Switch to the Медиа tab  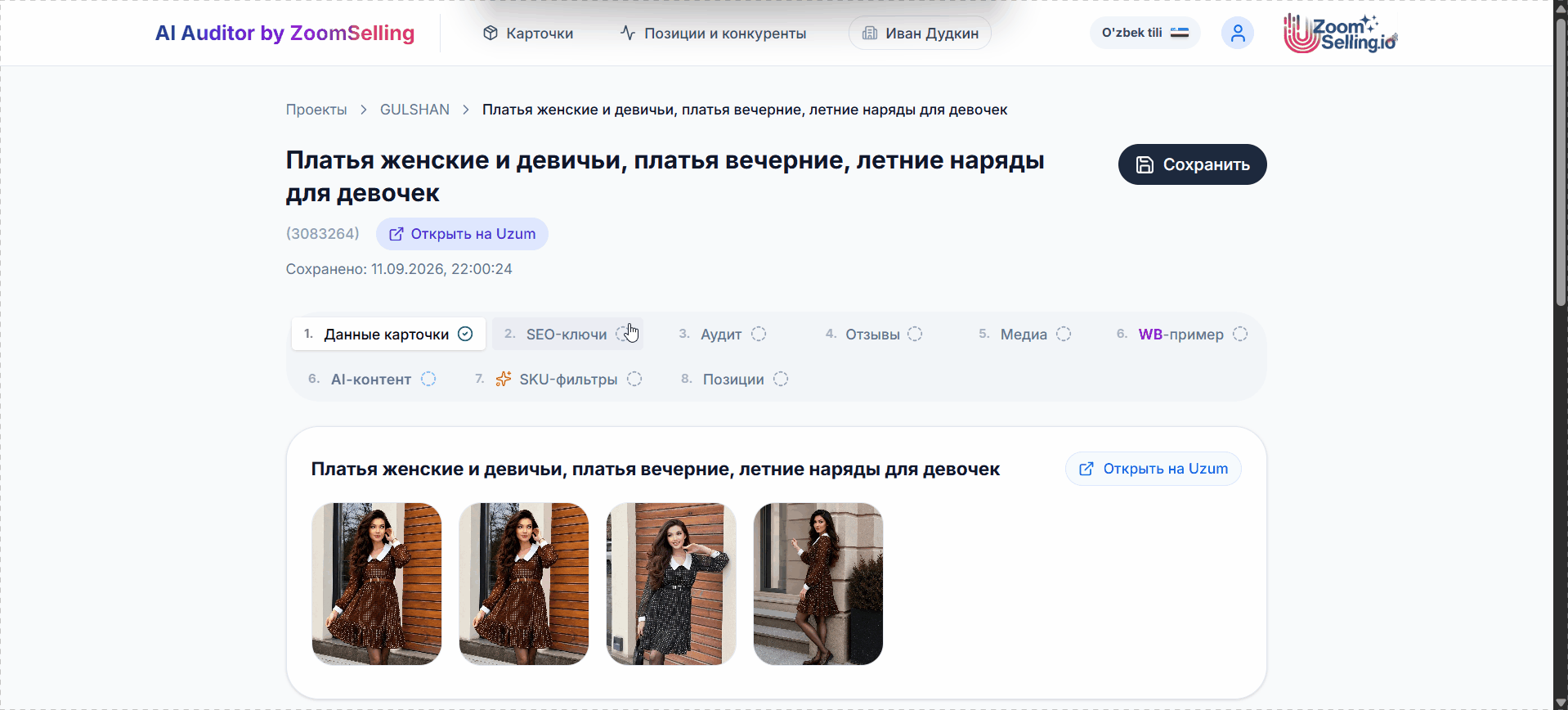tap(1024, 334)
